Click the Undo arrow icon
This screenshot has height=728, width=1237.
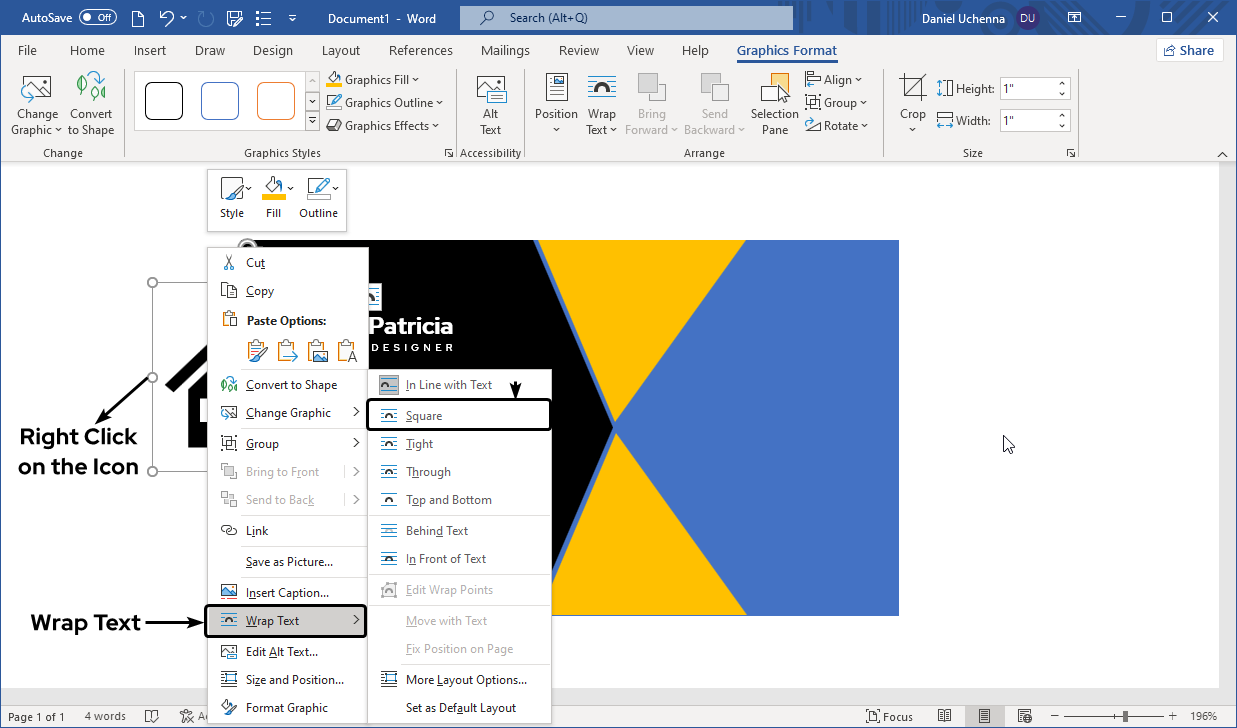167,18
